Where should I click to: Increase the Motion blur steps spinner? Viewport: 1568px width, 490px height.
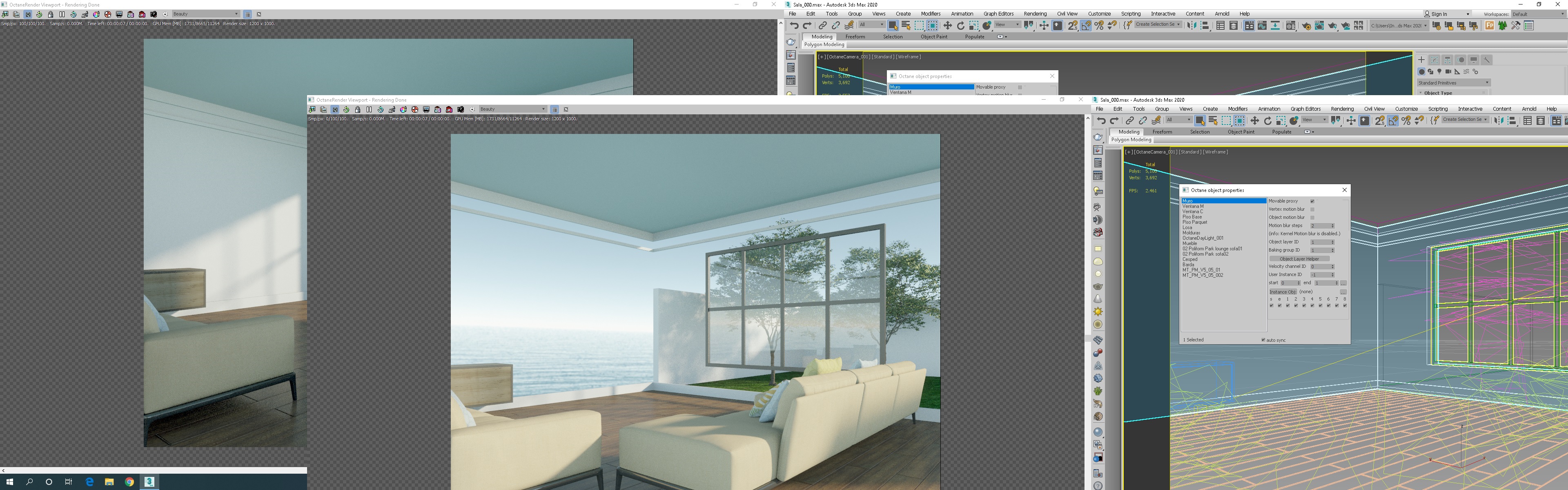[x=1332, y=225]
